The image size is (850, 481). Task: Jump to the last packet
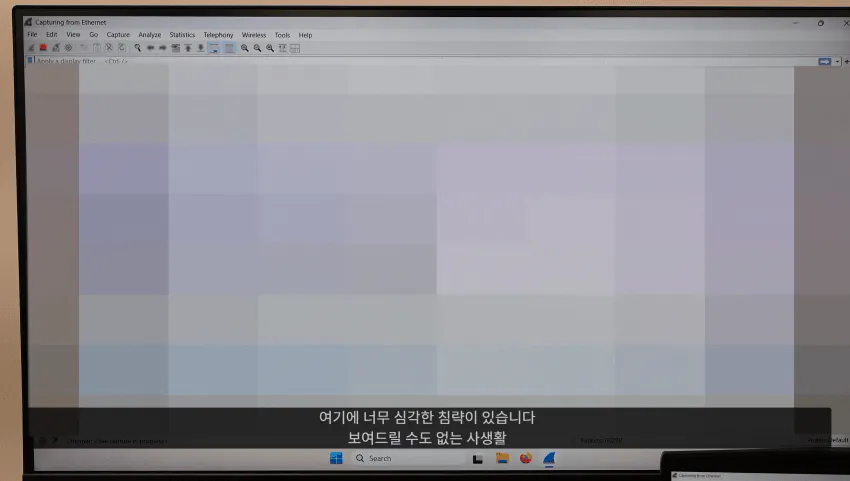click(x=201, y=48)
